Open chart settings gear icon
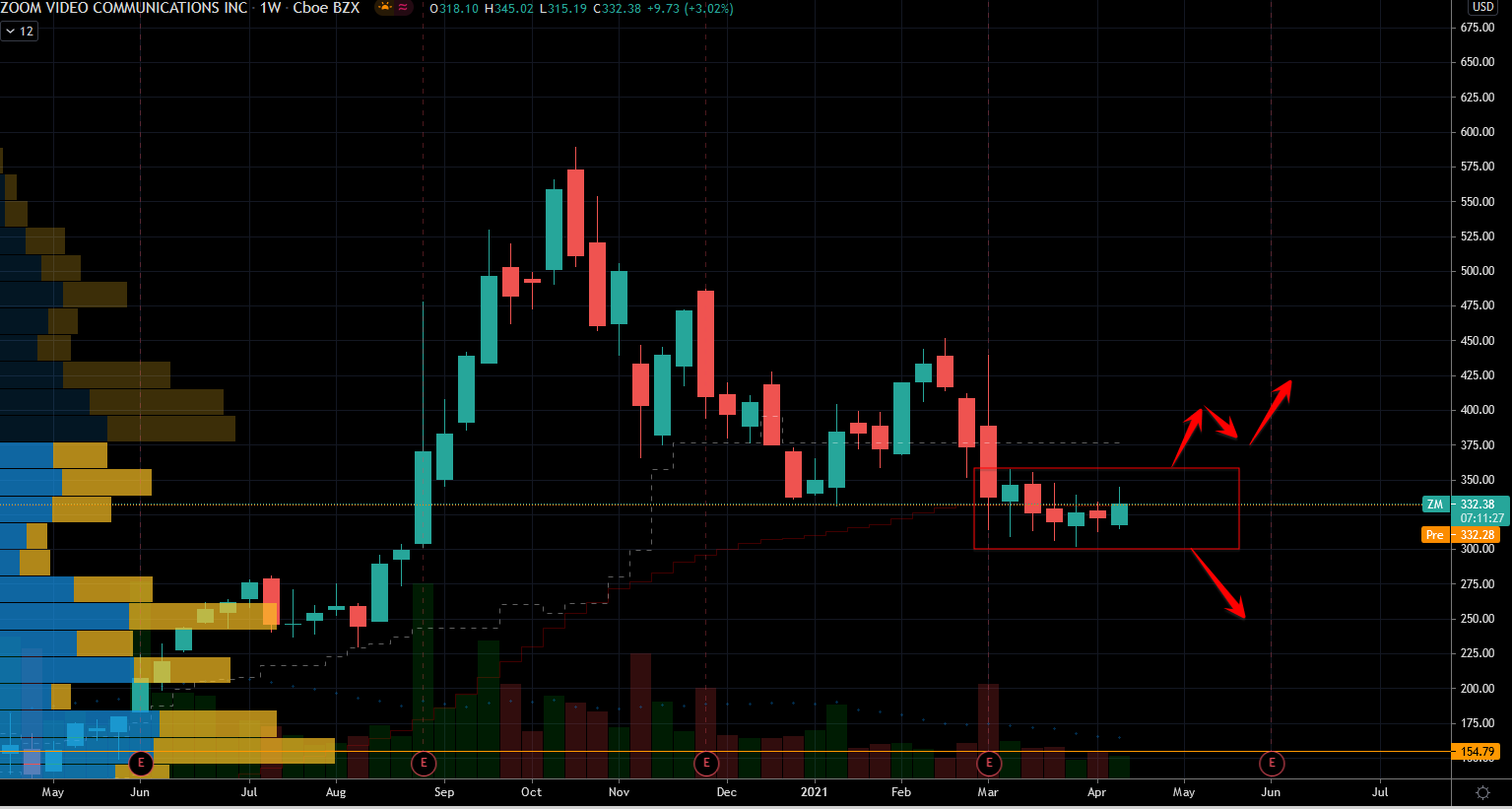 [x=1482, y=792]
